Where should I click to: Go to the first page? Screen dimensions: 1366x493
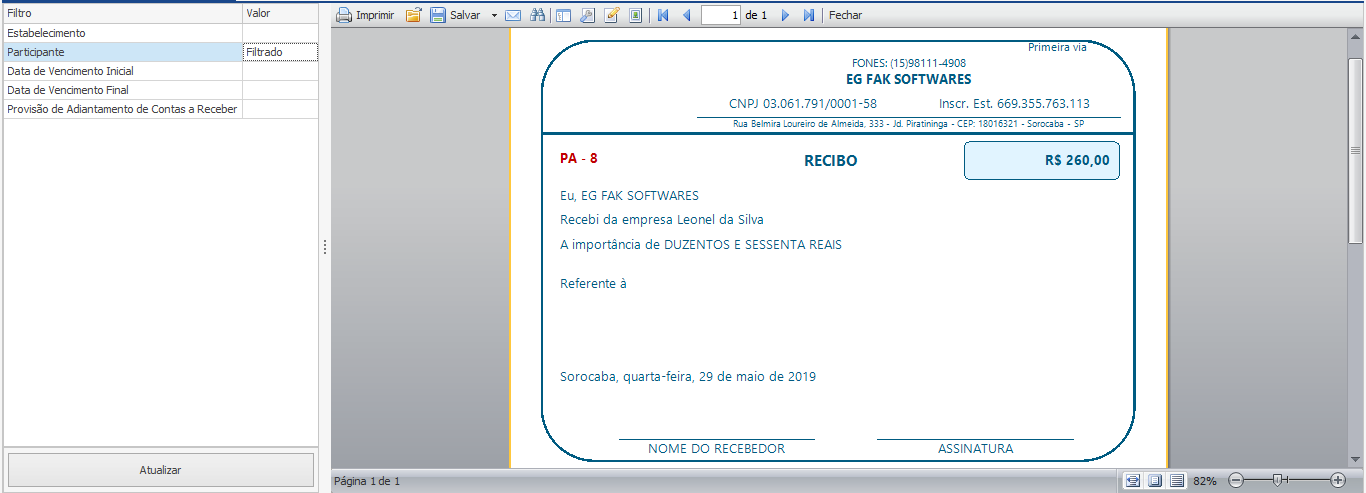pyautogui.click(x=661, y=15)
